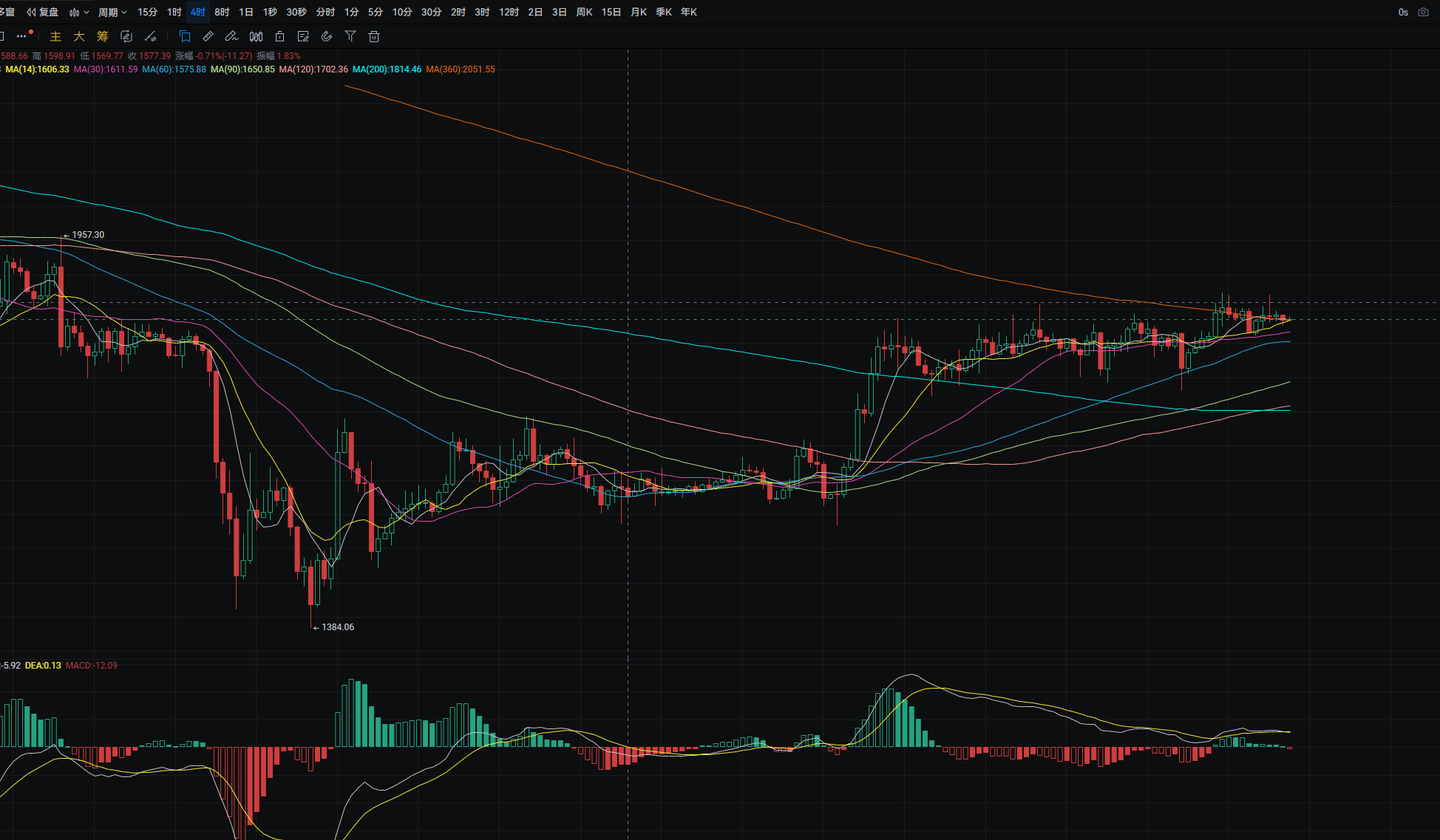Open the 复盘 replay mode
The height and width of the screenshot is (840, 1440).
coord(43,12)
